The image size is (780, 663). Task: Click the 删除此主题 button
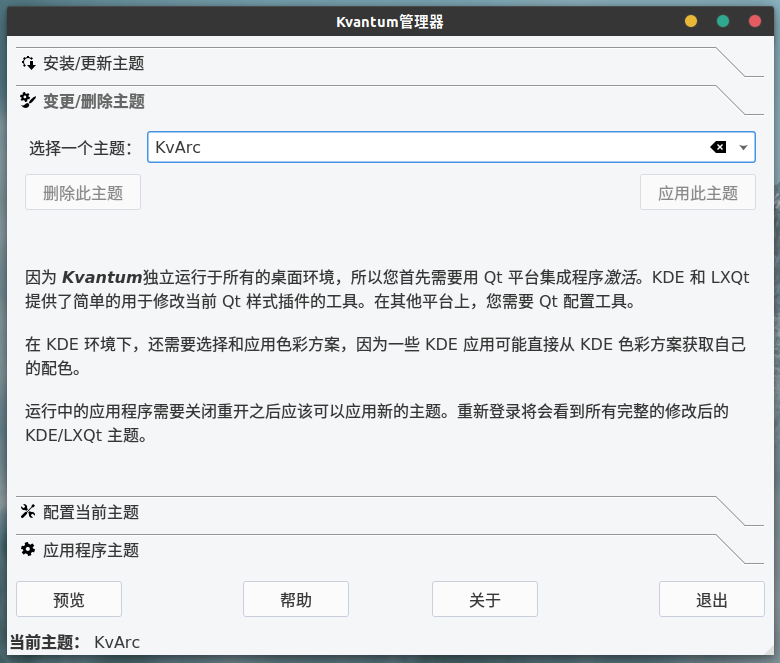[x=83, y=192]
